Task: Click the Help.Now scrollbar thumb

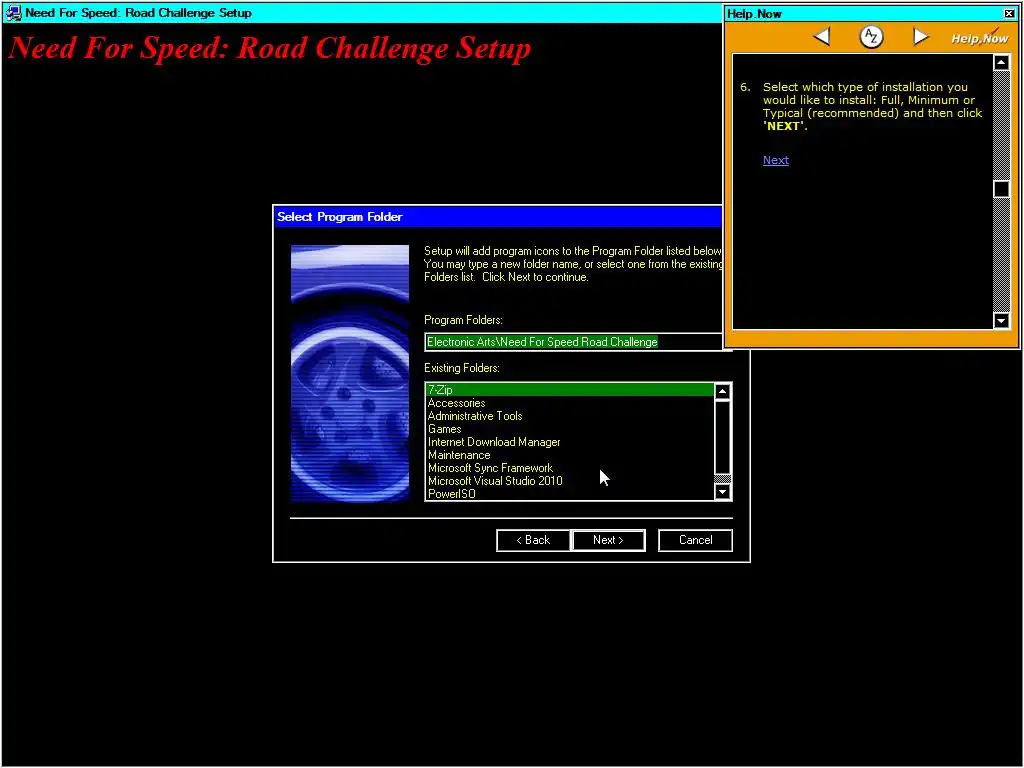Action: click(1001, 189)
